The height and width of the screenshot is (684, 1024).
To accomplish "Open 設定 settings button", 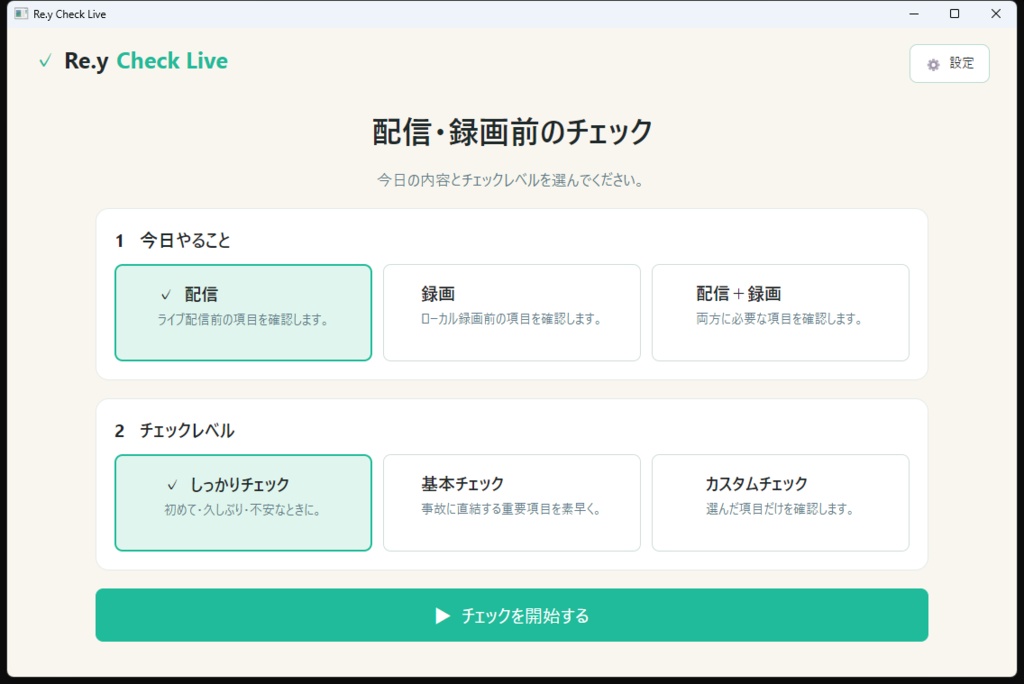I will click(x=949, y=63).
